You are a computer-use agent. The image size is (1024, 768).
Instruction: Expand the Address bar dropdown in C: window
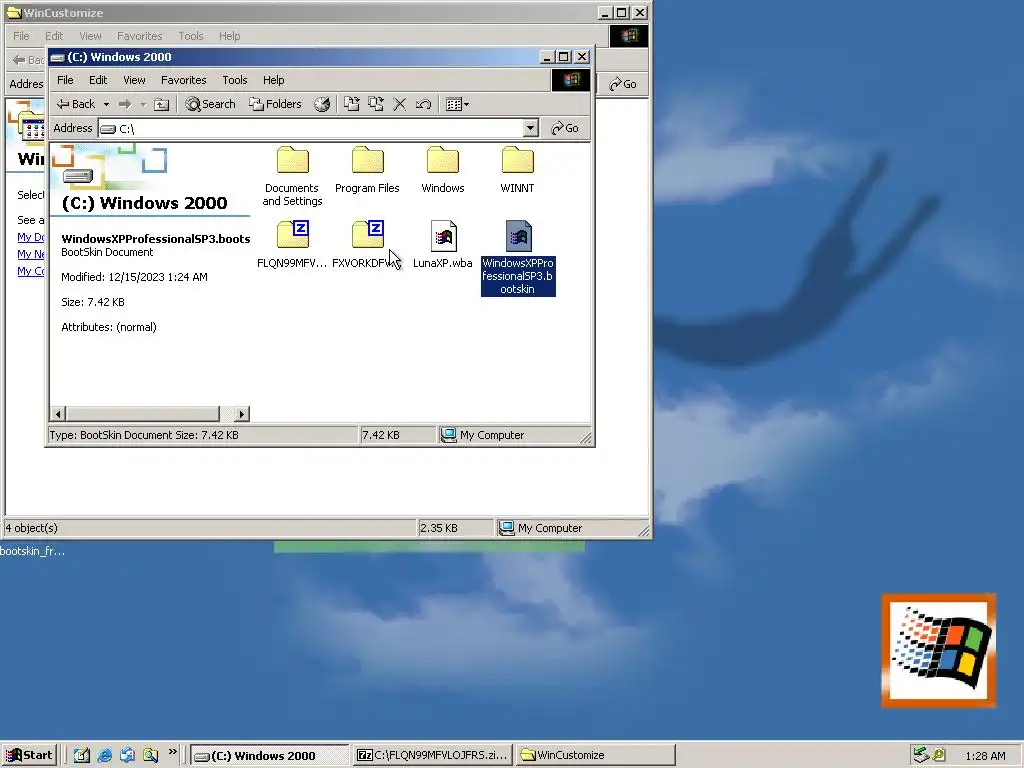(531, 128)
